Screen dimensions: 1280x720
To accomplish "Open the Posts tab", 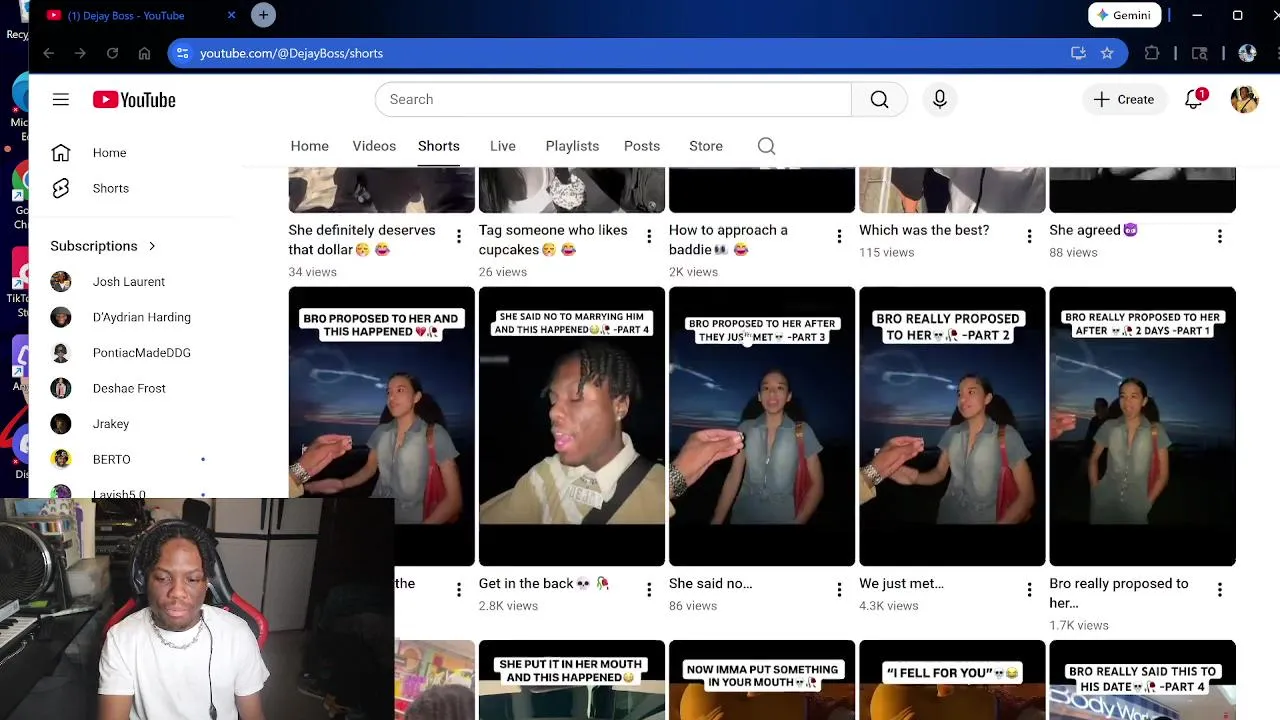I will [642, 146].
